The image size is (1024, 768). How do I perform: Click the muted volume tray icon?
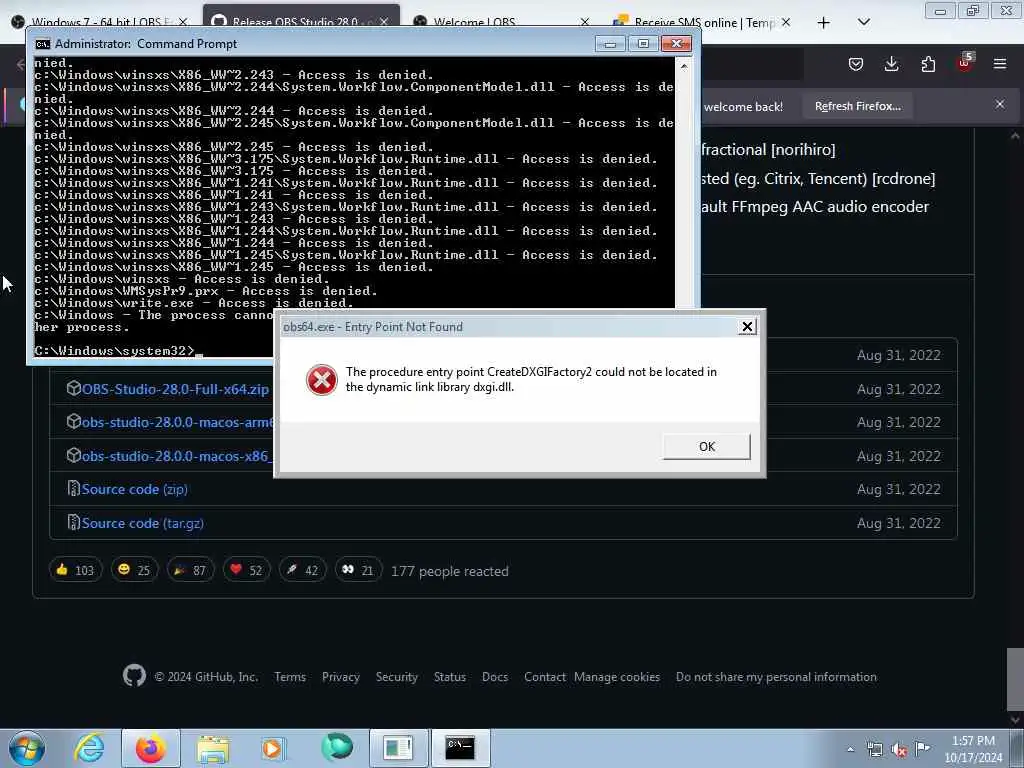click(x=899, y=750)
